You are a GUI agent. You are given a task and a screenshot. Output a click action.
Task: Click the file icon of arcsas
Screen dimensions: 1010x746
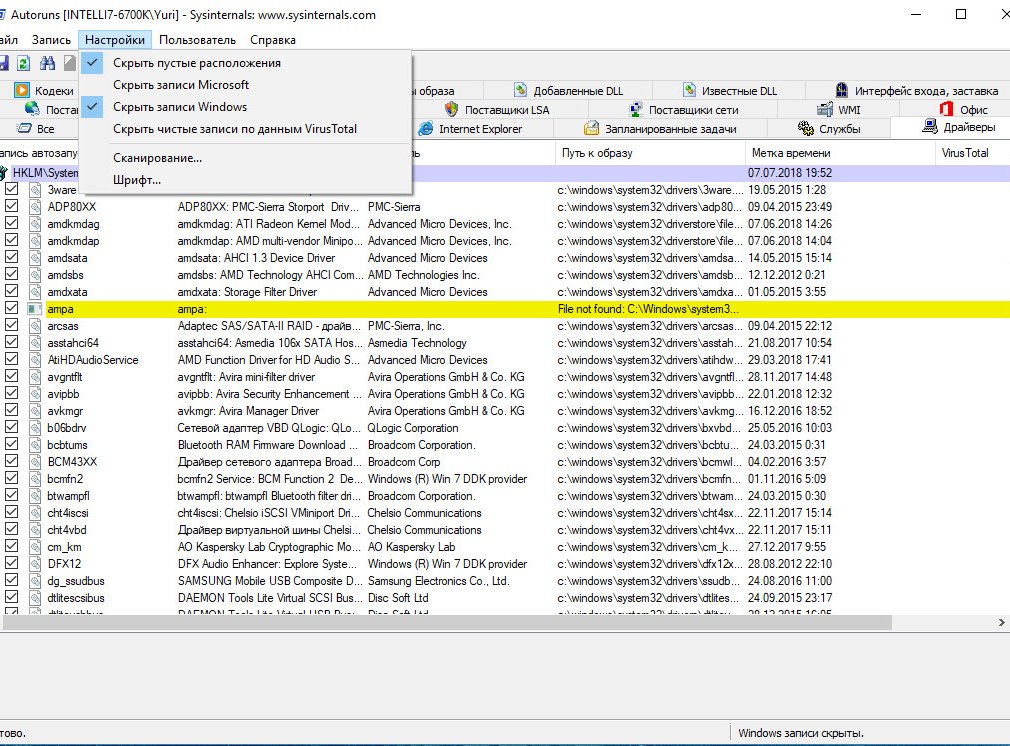click(35, 326)
